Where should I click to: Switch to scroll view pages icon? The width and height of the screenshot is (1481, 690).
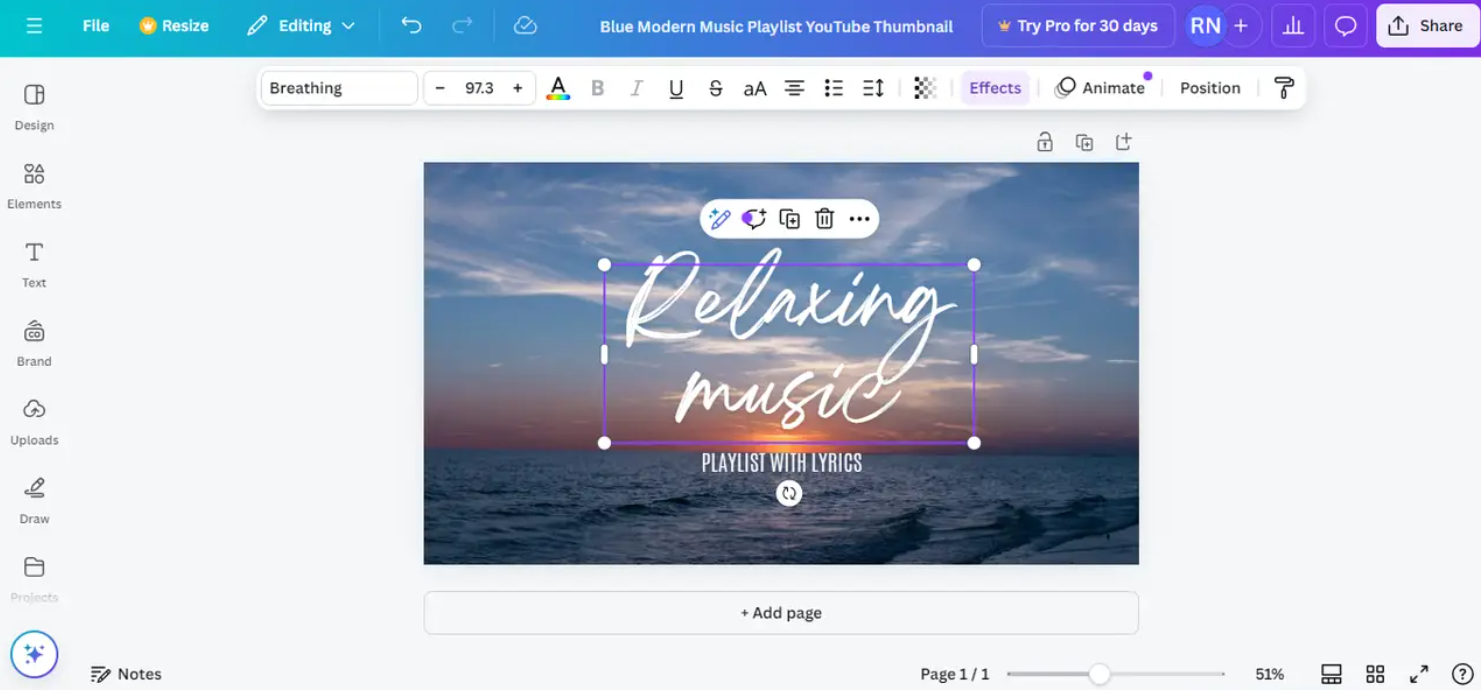pyautogui.click(x=1331, y=674)
